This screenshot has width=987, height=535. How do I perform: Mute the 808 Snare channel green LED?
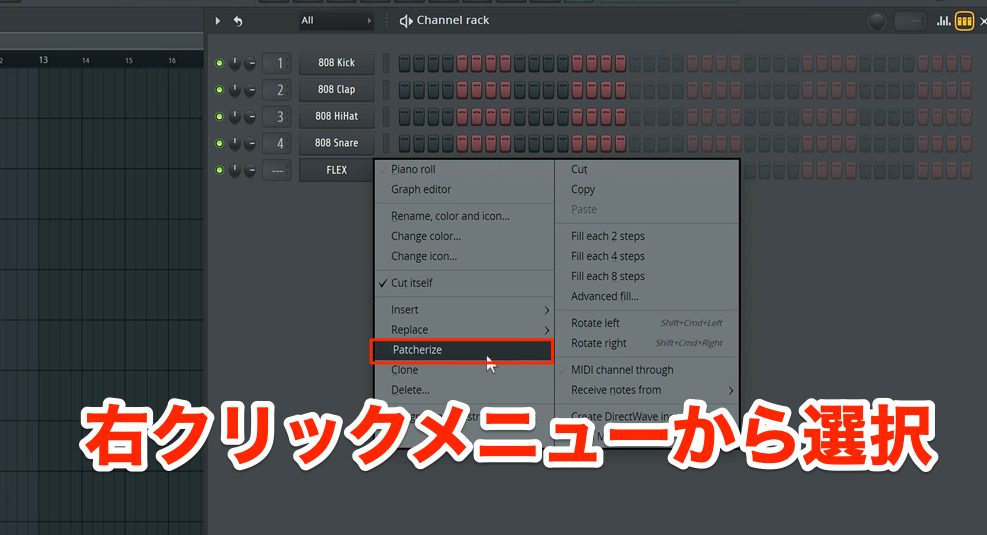[x=219, y=144]
